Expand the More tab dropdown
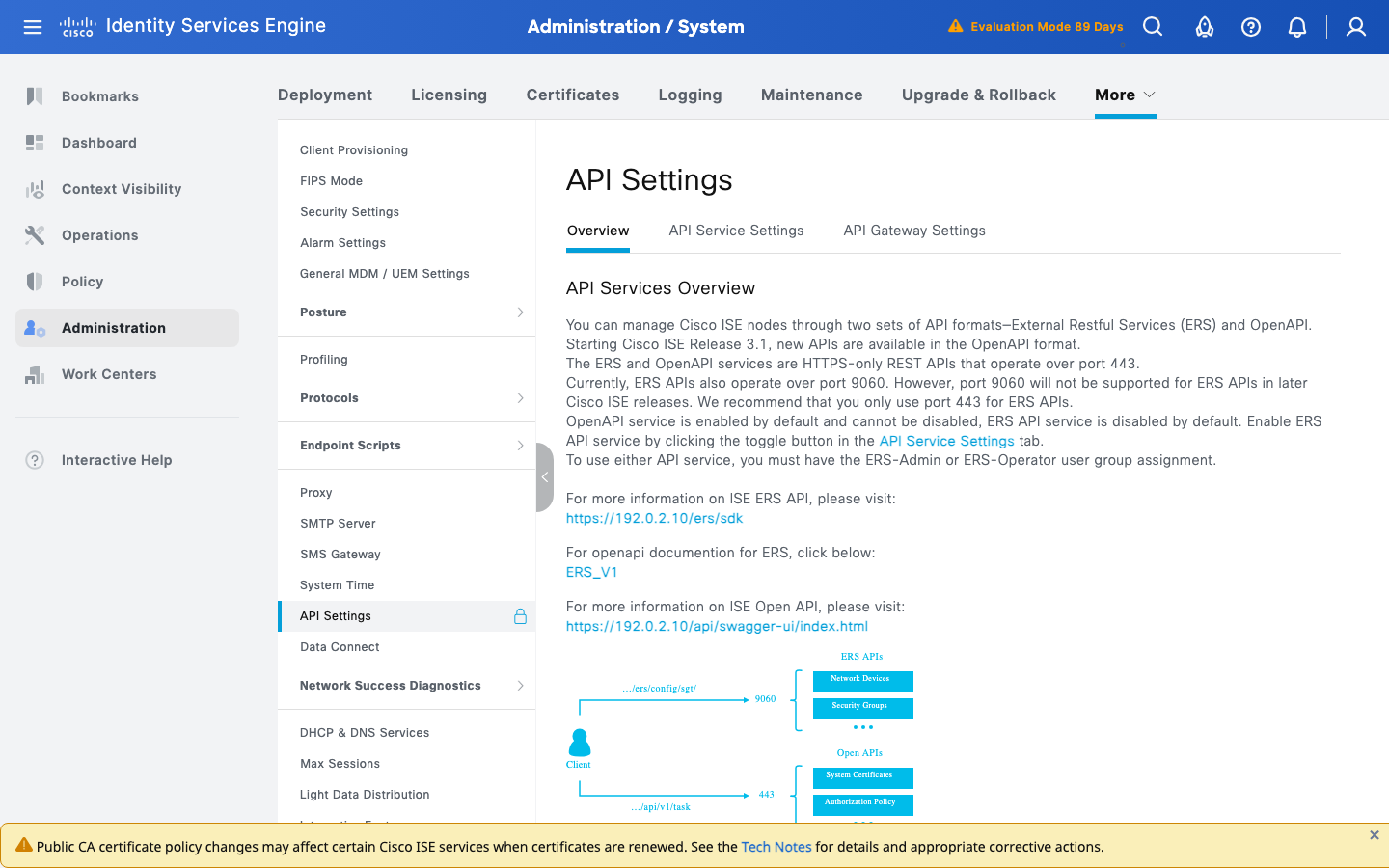The width and height of the screenshot is (1389, 868). (1125, 95)
